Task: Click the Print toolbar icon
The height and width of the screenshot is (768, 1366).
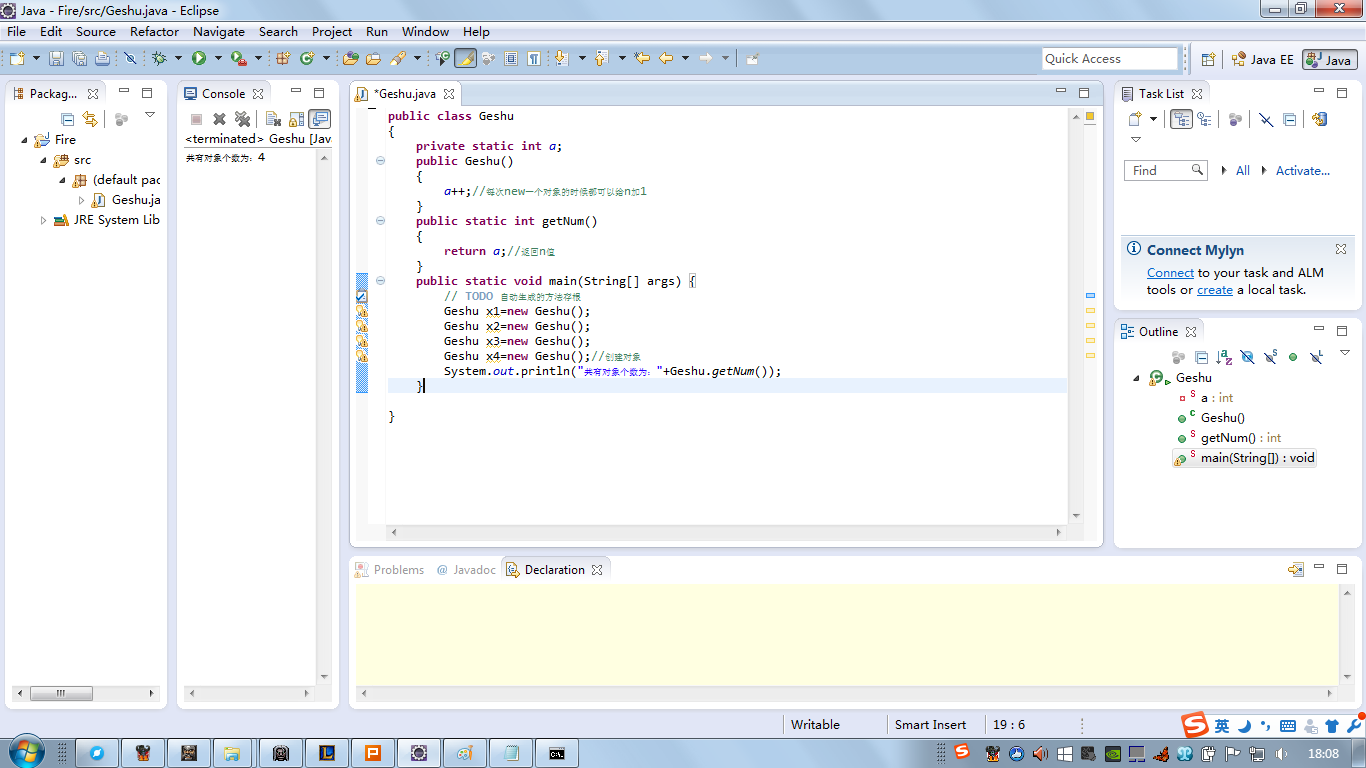Action: (x=101, y=59)
